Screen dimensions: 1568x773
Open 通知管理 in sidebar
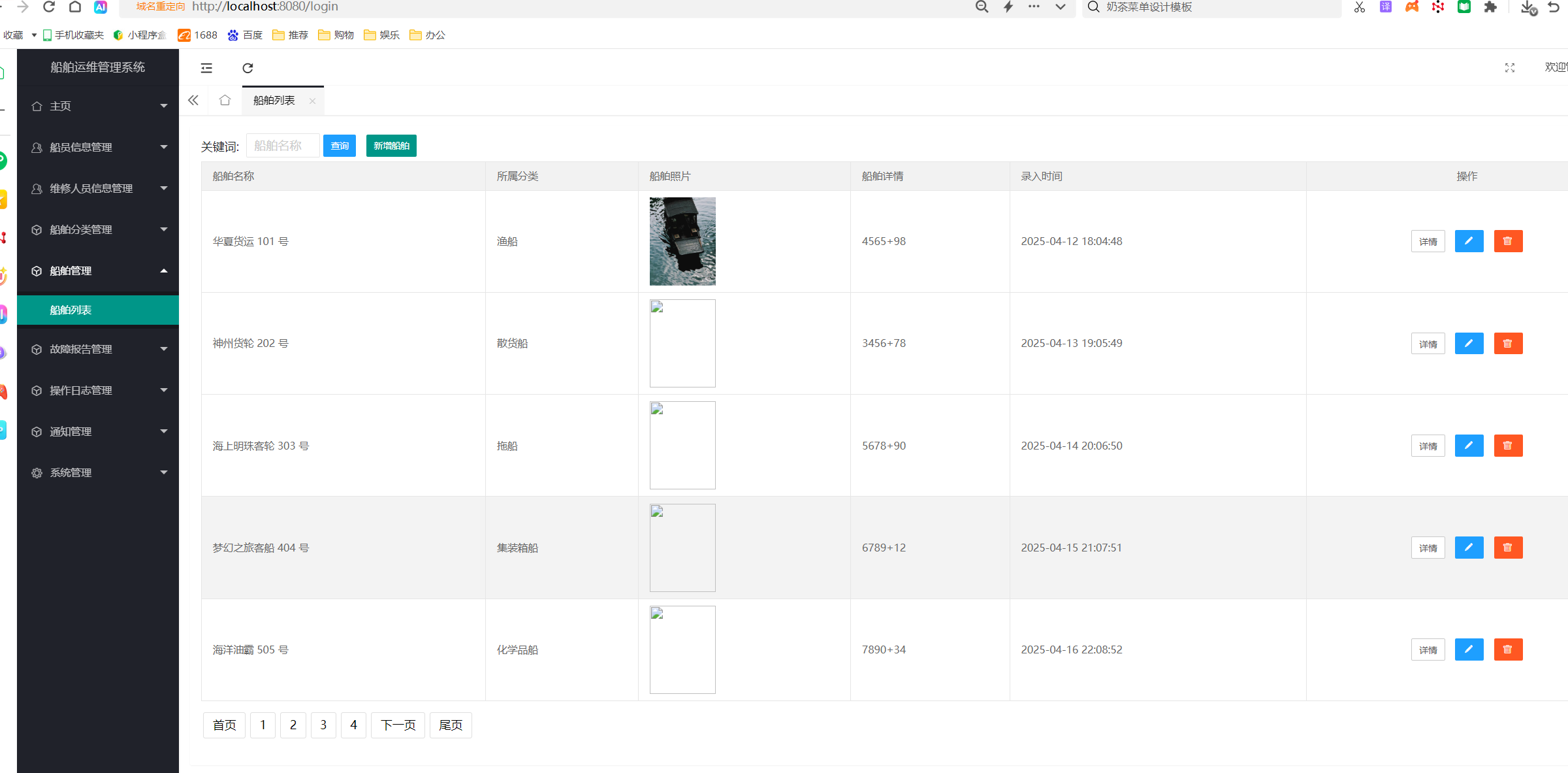click(x=98, y=432)
